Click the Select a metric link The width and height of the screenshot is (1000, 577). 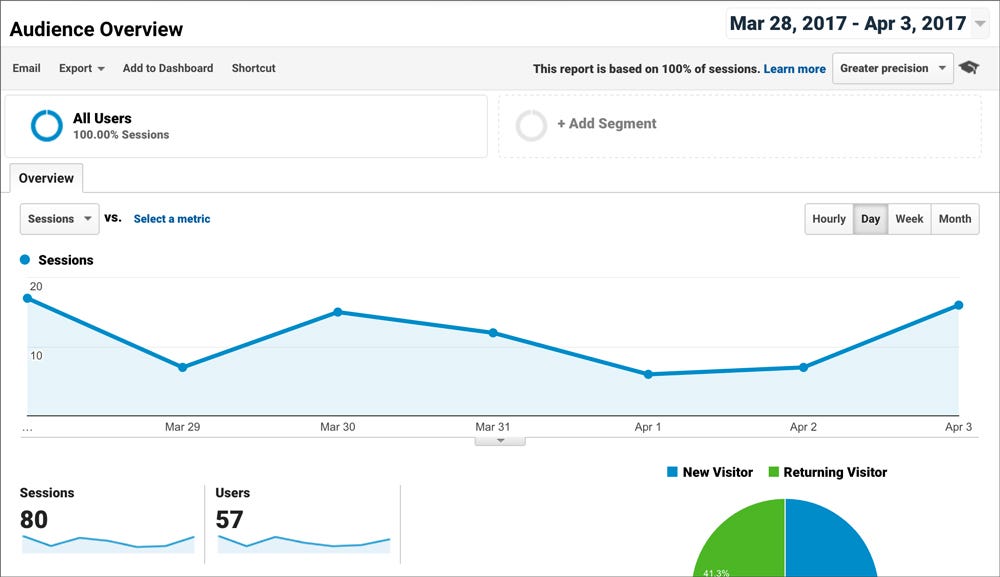(172, 219)
